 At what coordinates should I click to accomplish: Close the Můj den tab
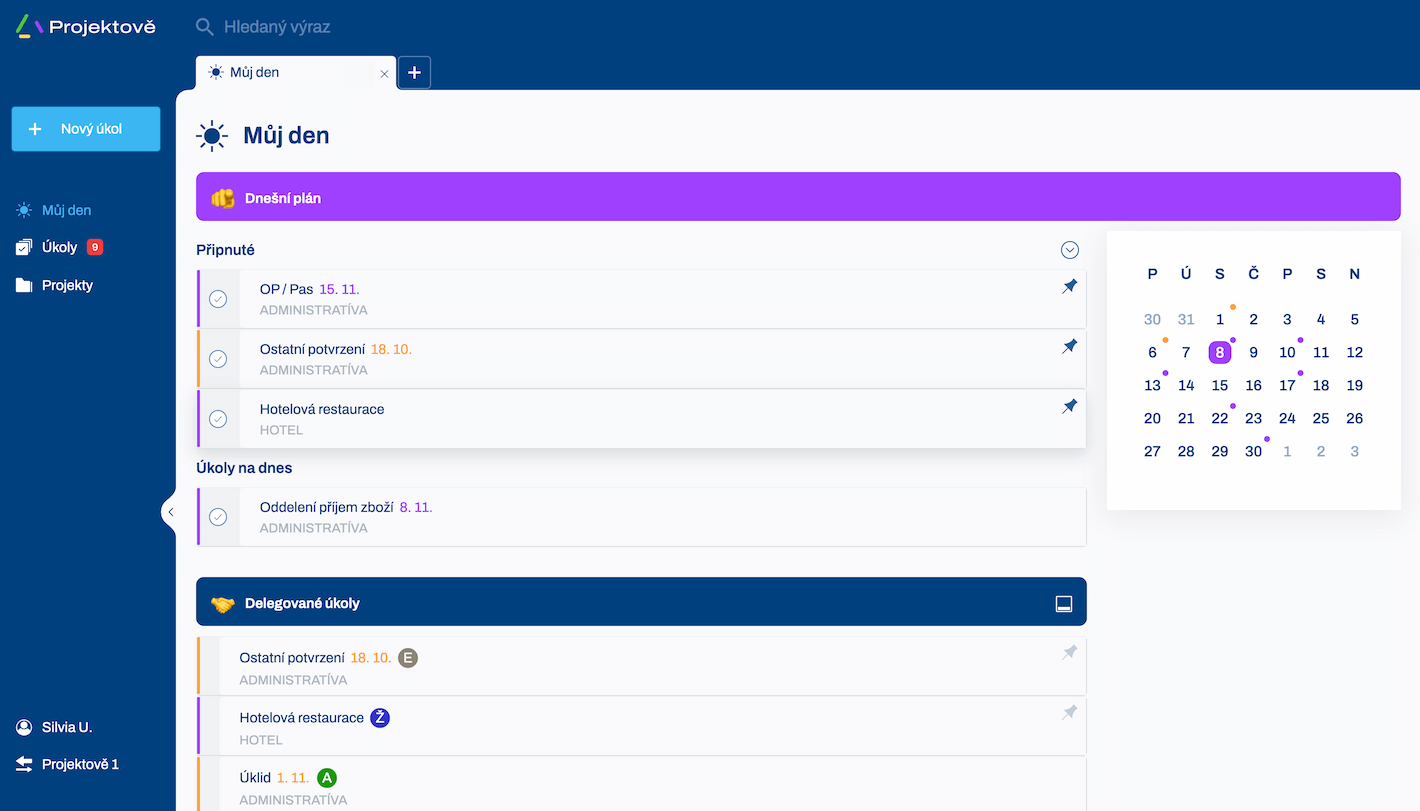[x=384, y=73]
